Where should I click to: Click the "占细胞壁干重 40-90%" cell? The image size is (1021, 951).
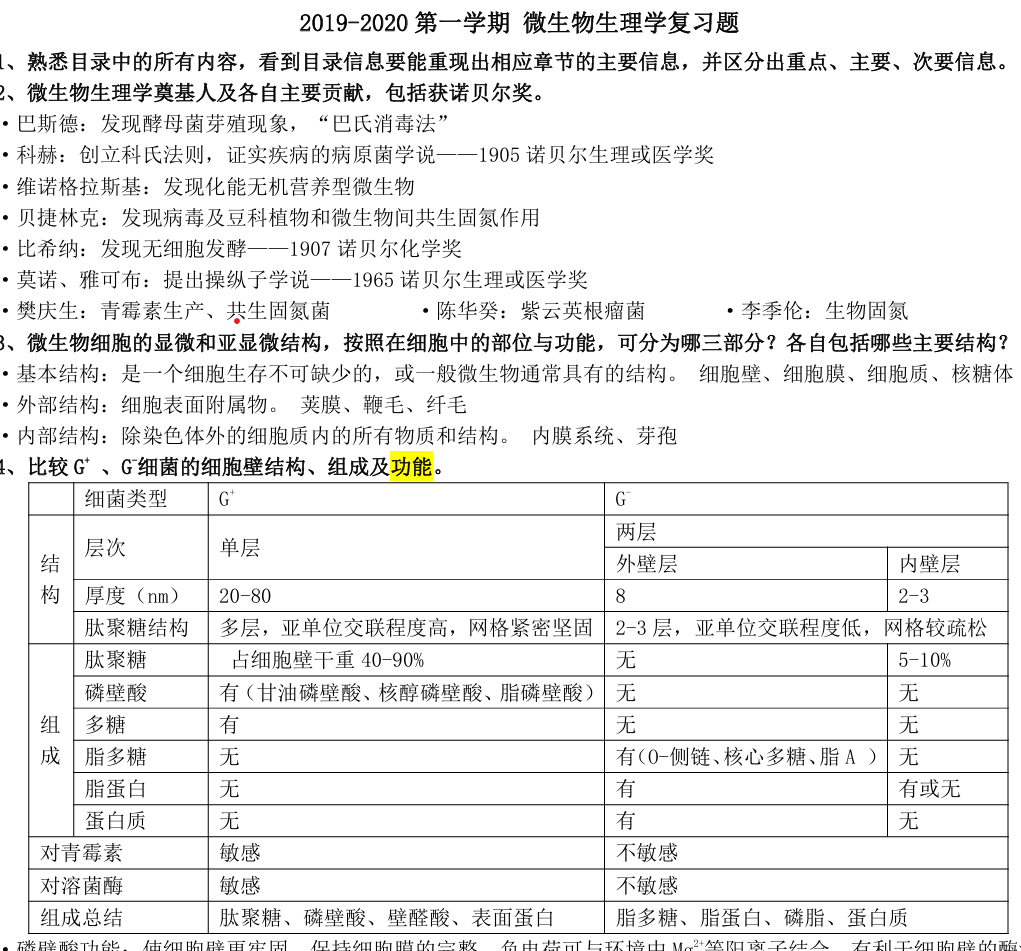327,660
